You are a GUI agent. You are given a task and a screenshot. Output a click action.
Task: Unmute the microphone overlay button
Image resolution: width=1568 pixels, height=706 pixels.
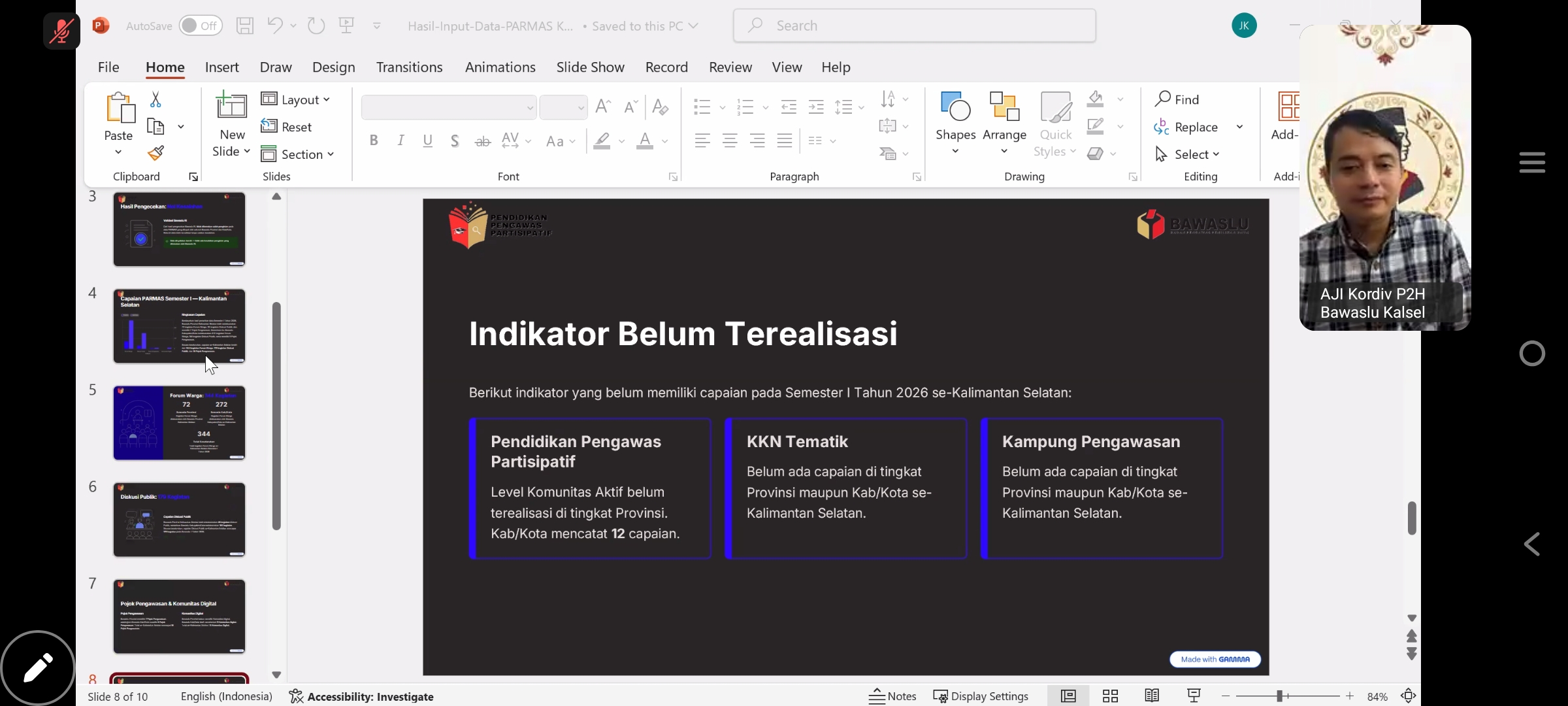(61, 31)
